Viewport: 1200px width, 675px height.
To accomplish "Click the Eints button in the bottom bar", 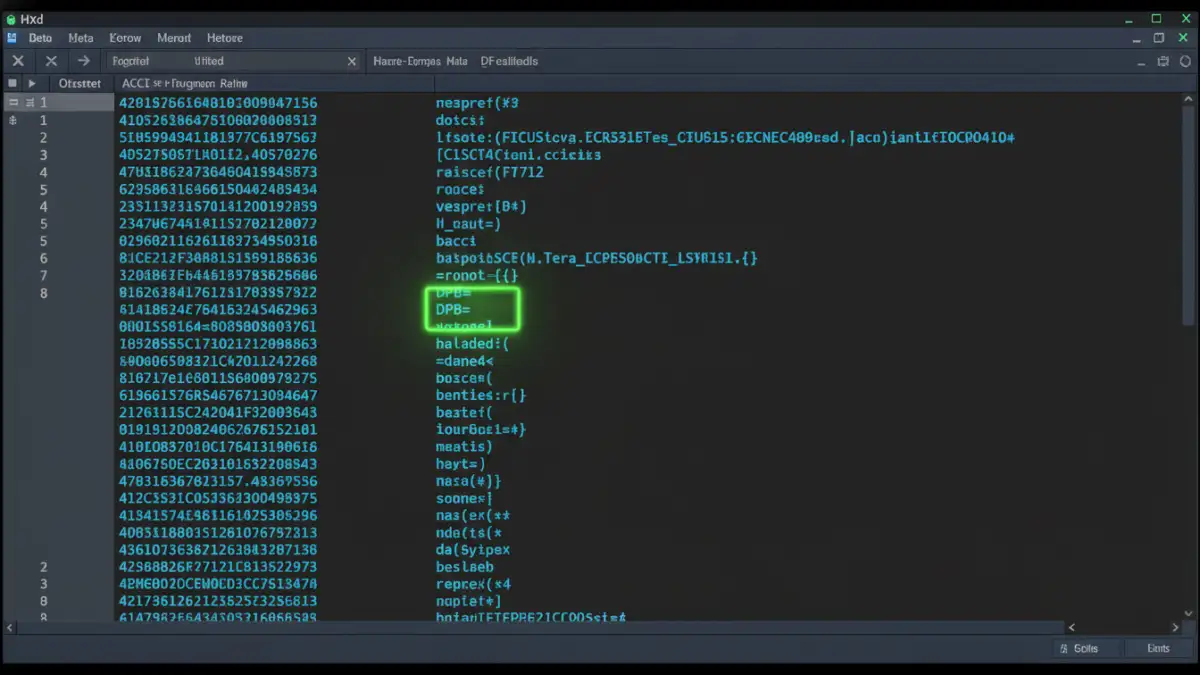I will click(1158, 648).
